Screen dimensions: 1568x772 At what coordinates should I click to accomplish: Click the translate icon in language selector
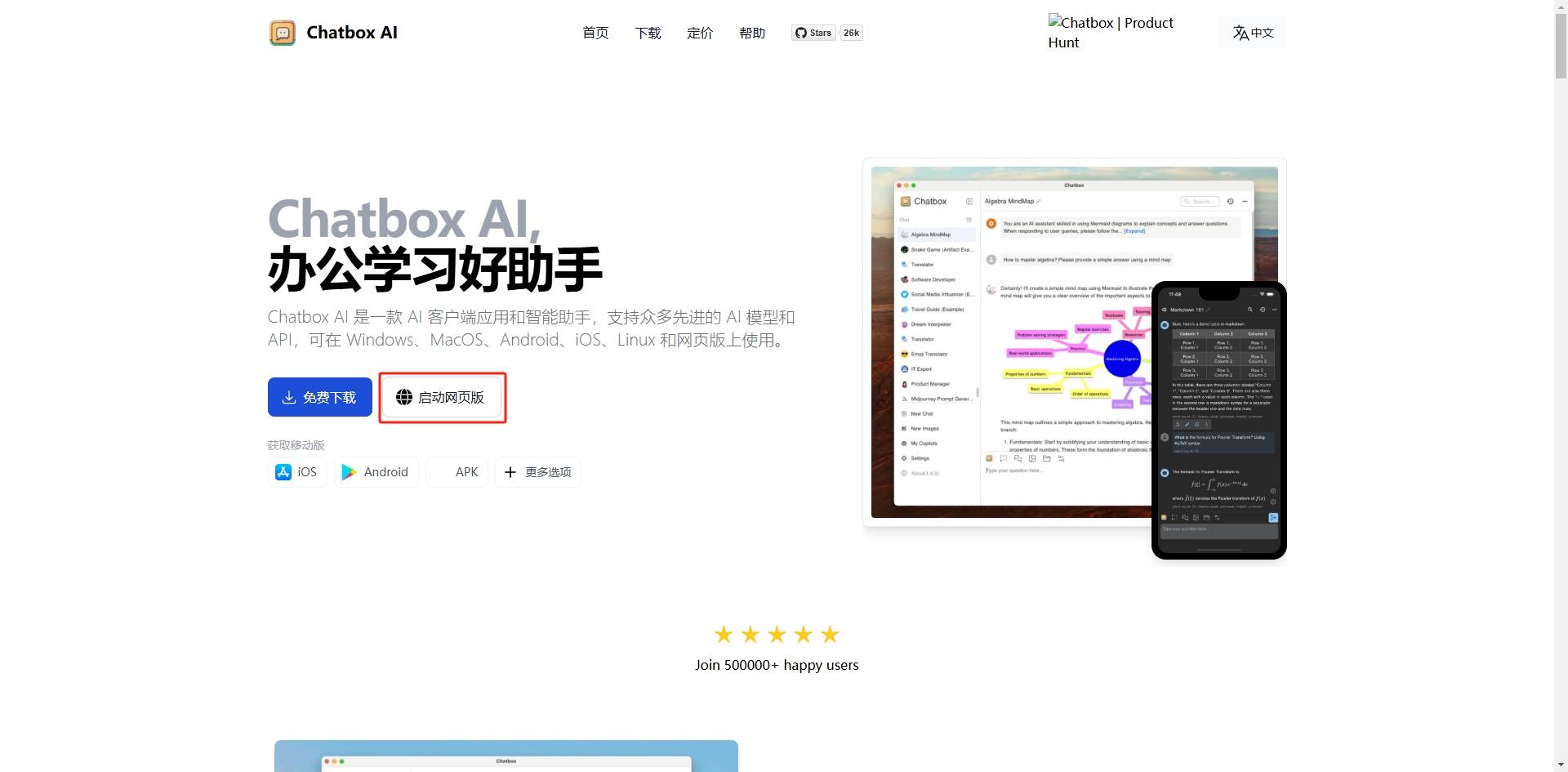coord(1241,33)
